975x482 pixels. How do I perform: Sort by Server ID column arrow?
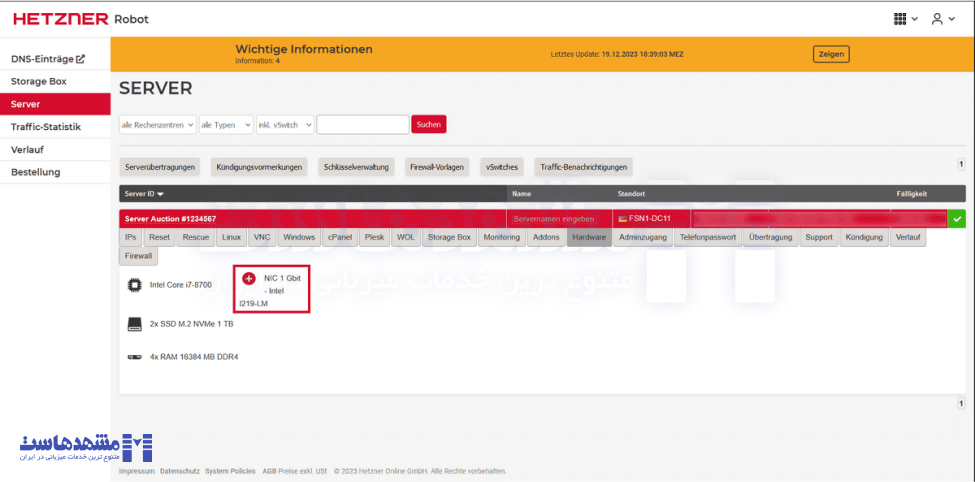coord(160,194)
